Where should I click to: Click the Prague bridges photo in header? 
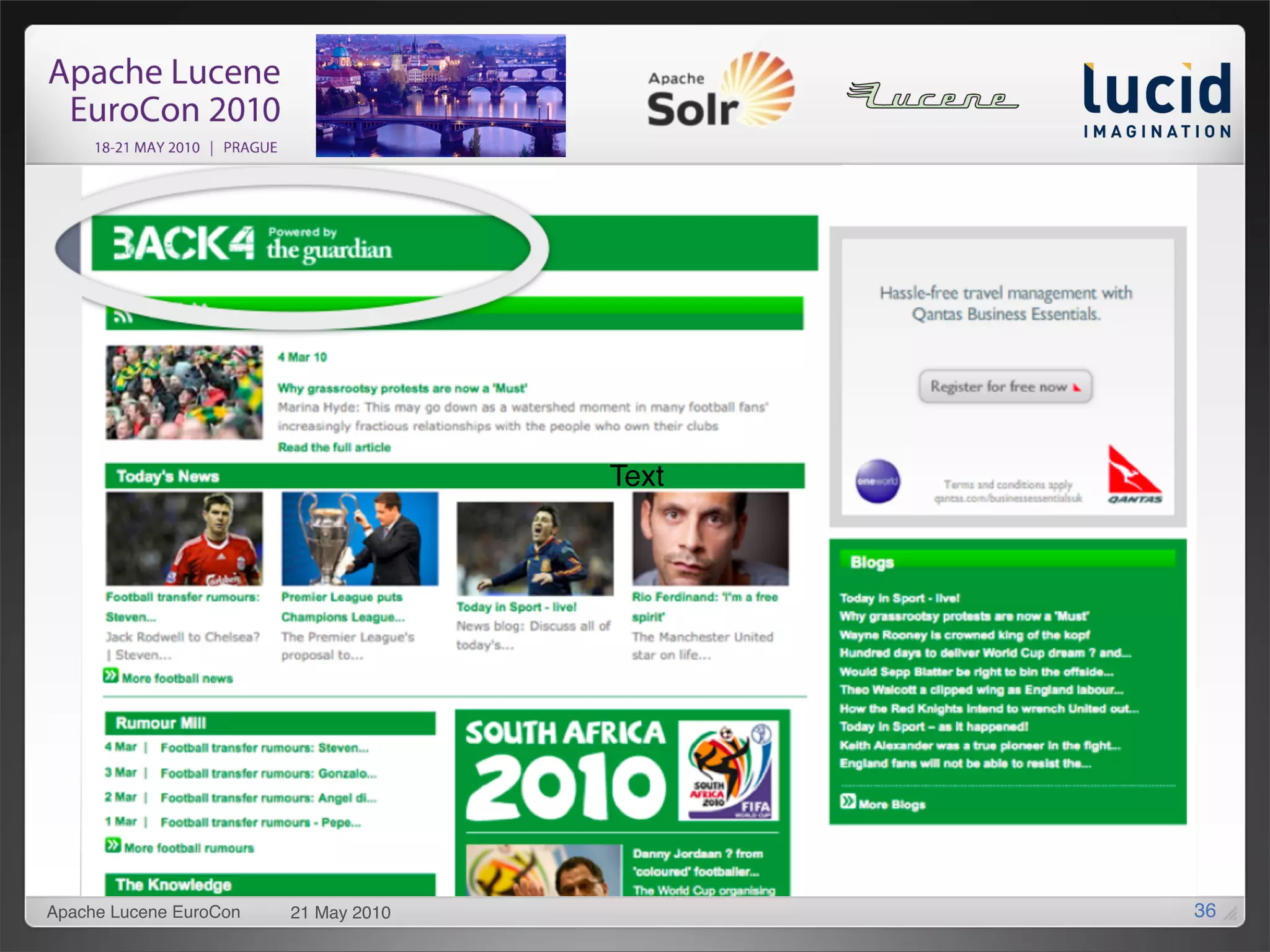tap(441, 95)
